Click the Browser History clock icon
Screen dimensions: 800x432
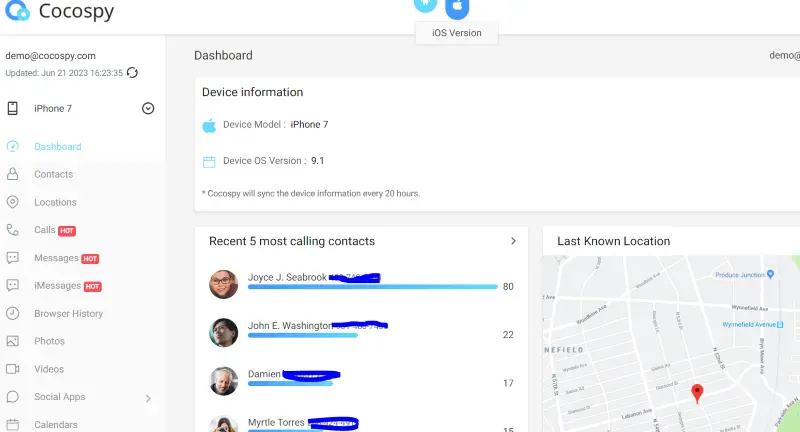click(x=13, y=313)
